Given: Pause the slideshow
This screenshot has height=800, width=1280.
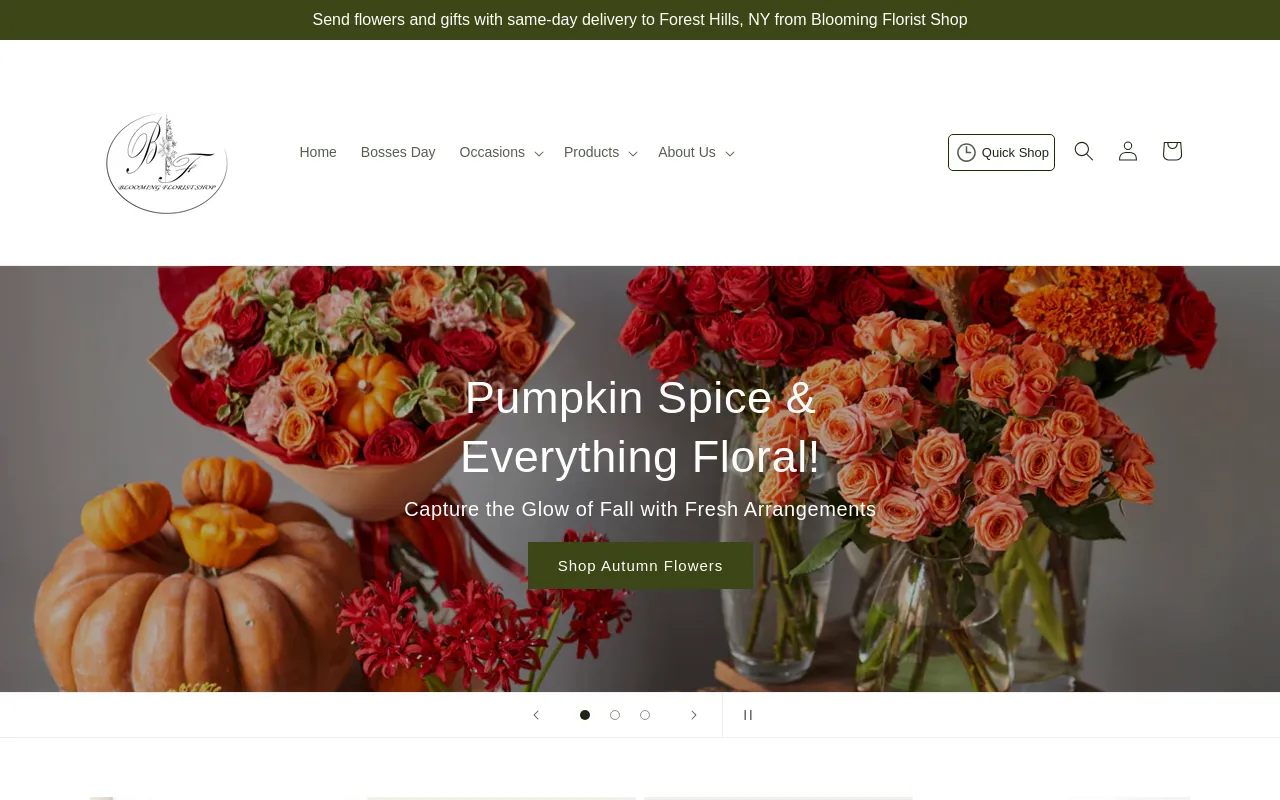Looking at the screenshot, I should (x=747, y=715).
